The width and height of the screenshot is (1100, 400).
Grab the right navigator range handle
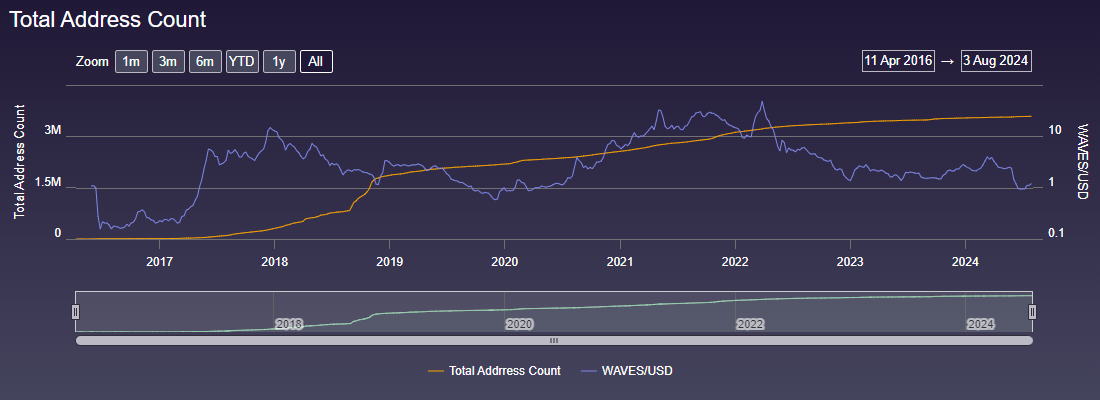coord(1032,312)
